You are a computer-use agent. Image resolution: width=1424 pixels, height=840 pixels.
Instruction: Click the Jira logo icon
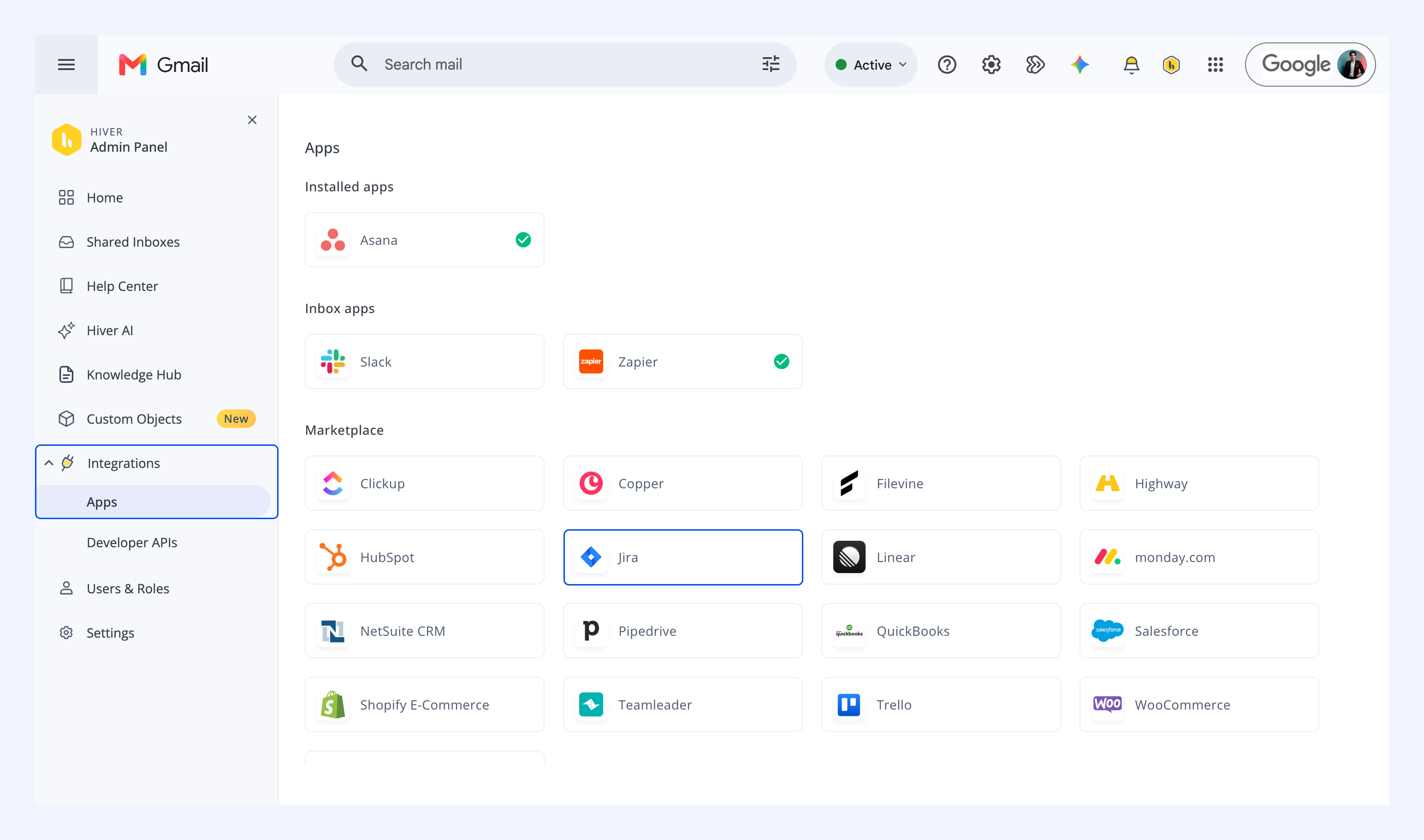click(591, 557)
